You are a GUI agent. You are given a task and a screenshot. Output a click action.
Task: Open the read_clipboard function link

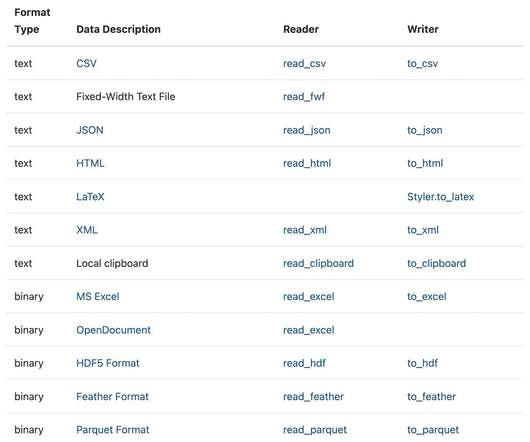(x=318, y=263)
